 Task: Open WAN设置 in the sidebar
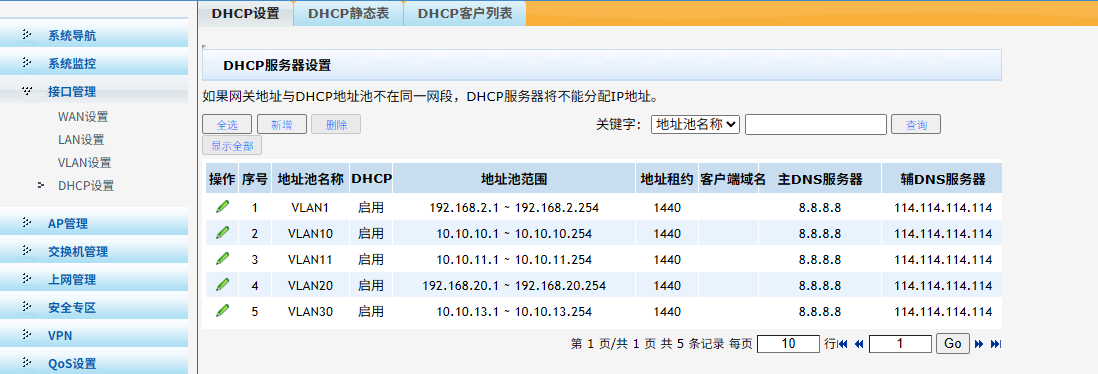pos(83,117)
